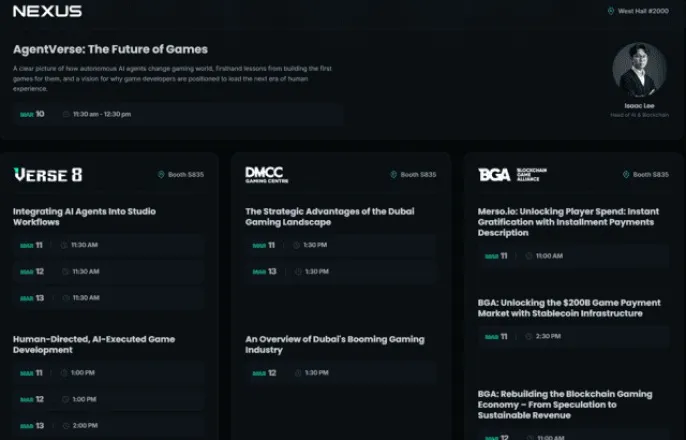Viewport: 686px width, 440px height.
Task: Click the Head of AI & Blockchain subtitle
Action: point(639,115)
